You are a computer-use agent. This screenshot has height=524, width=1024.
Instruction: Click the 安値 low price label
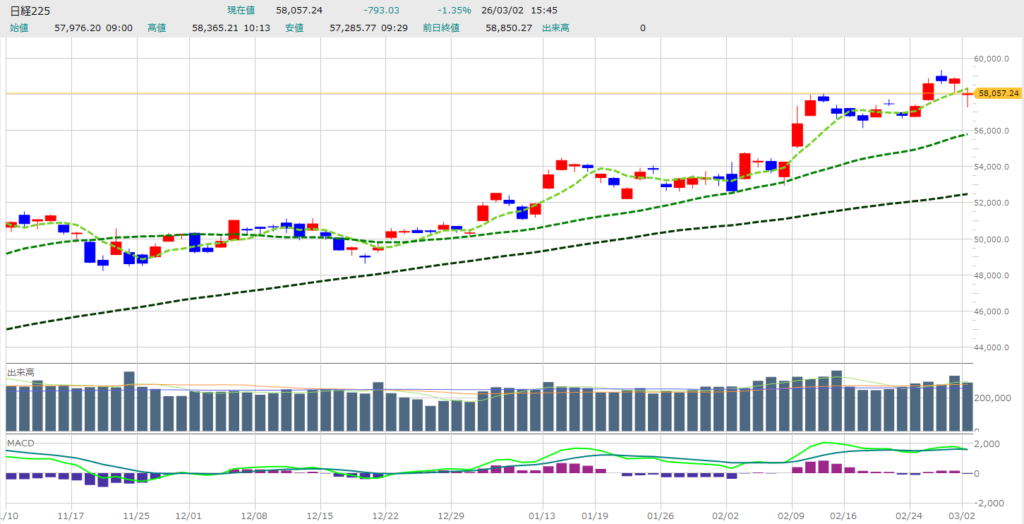[x=293, y=28]
